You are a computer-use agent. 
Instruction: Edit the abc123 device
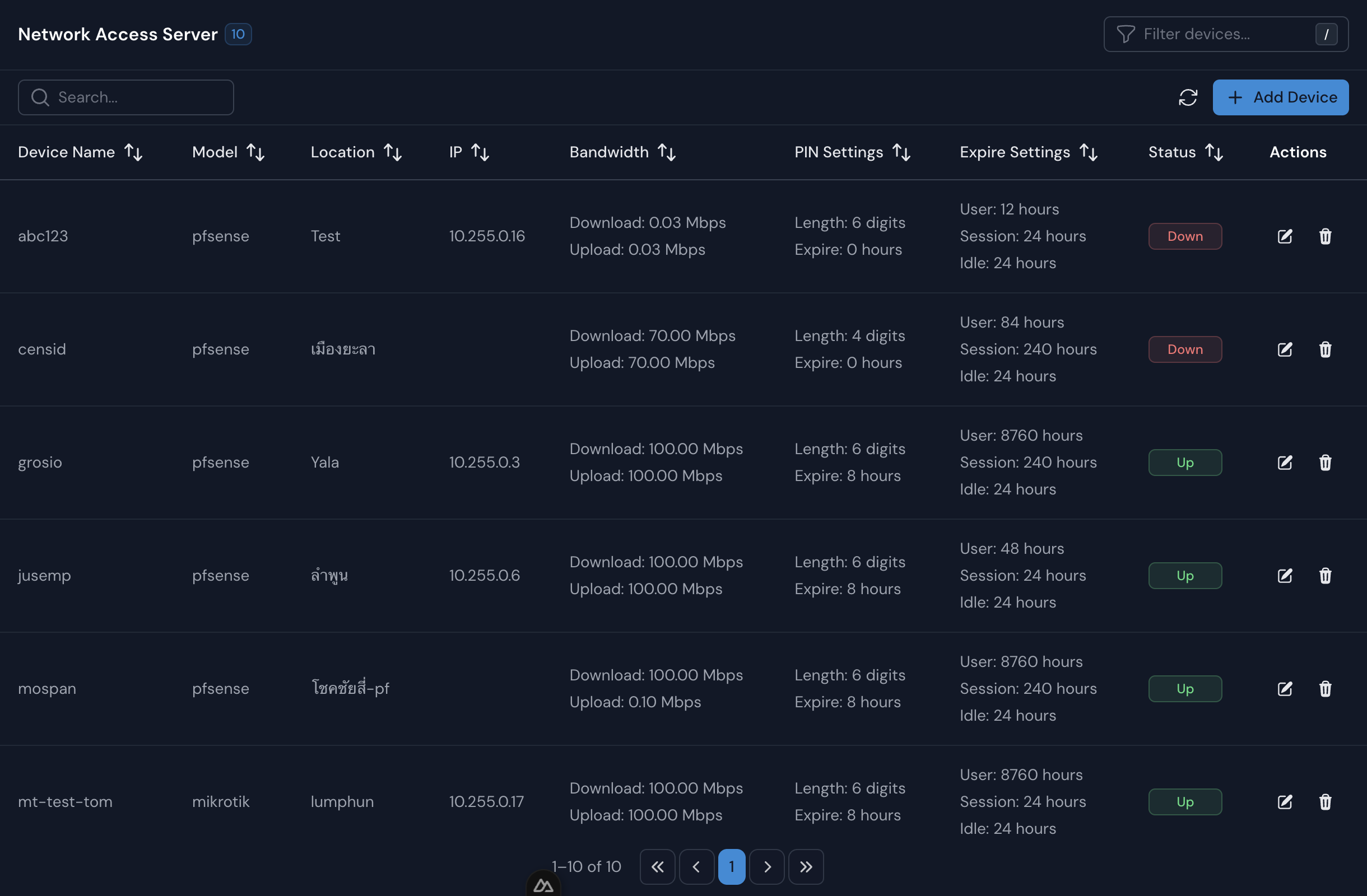coord(1284,236)
